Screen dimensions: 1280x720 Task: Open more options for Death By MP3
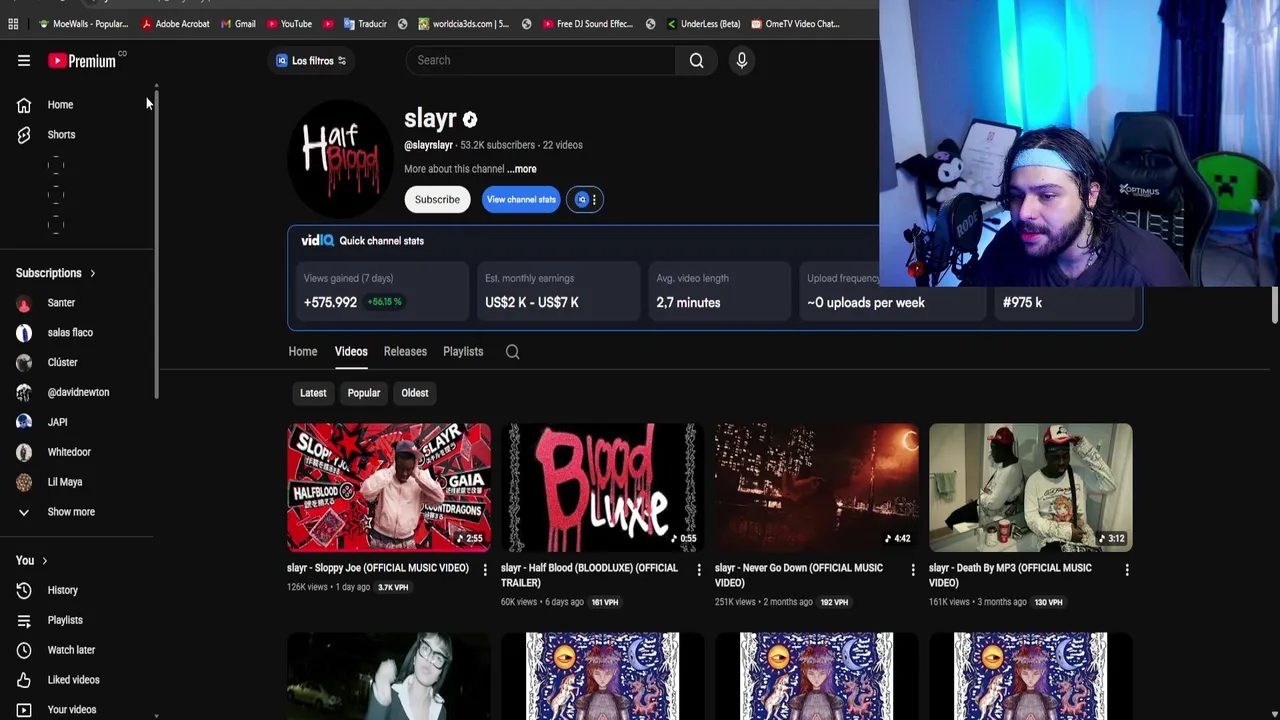click(x=1127, y=570)
